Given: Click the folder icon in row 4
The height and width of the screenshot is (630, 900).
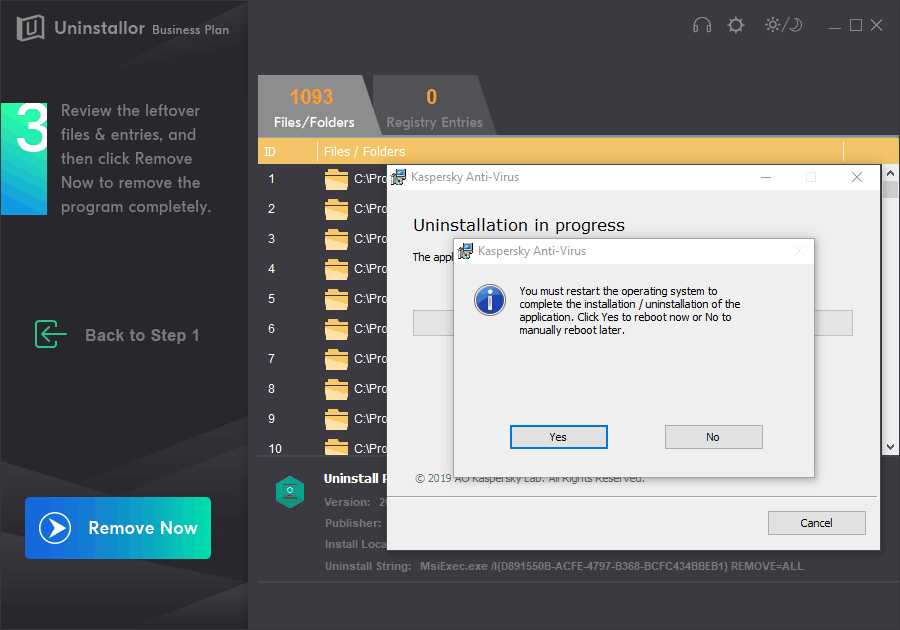Looking at the screenshot, I should coord(336,269).
